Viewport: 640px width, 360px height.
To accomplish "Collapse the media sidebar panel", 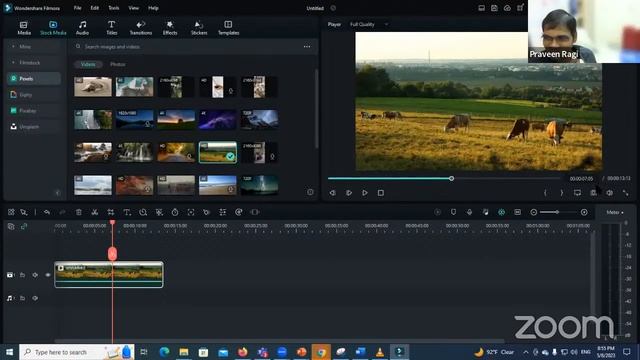I will pyautogui.click(x=58, y=193).
